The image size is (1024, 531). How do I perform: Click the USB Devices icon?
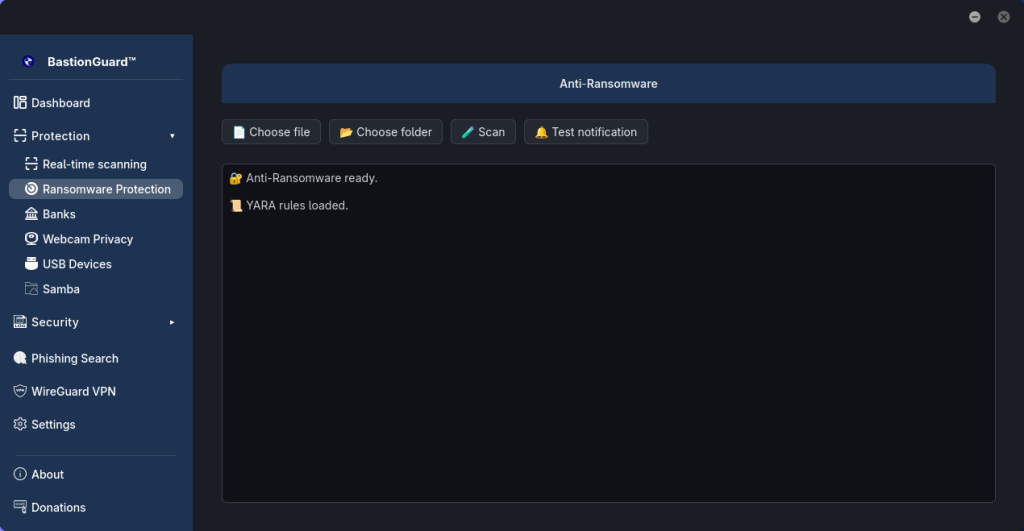click(x=31, y=263)
